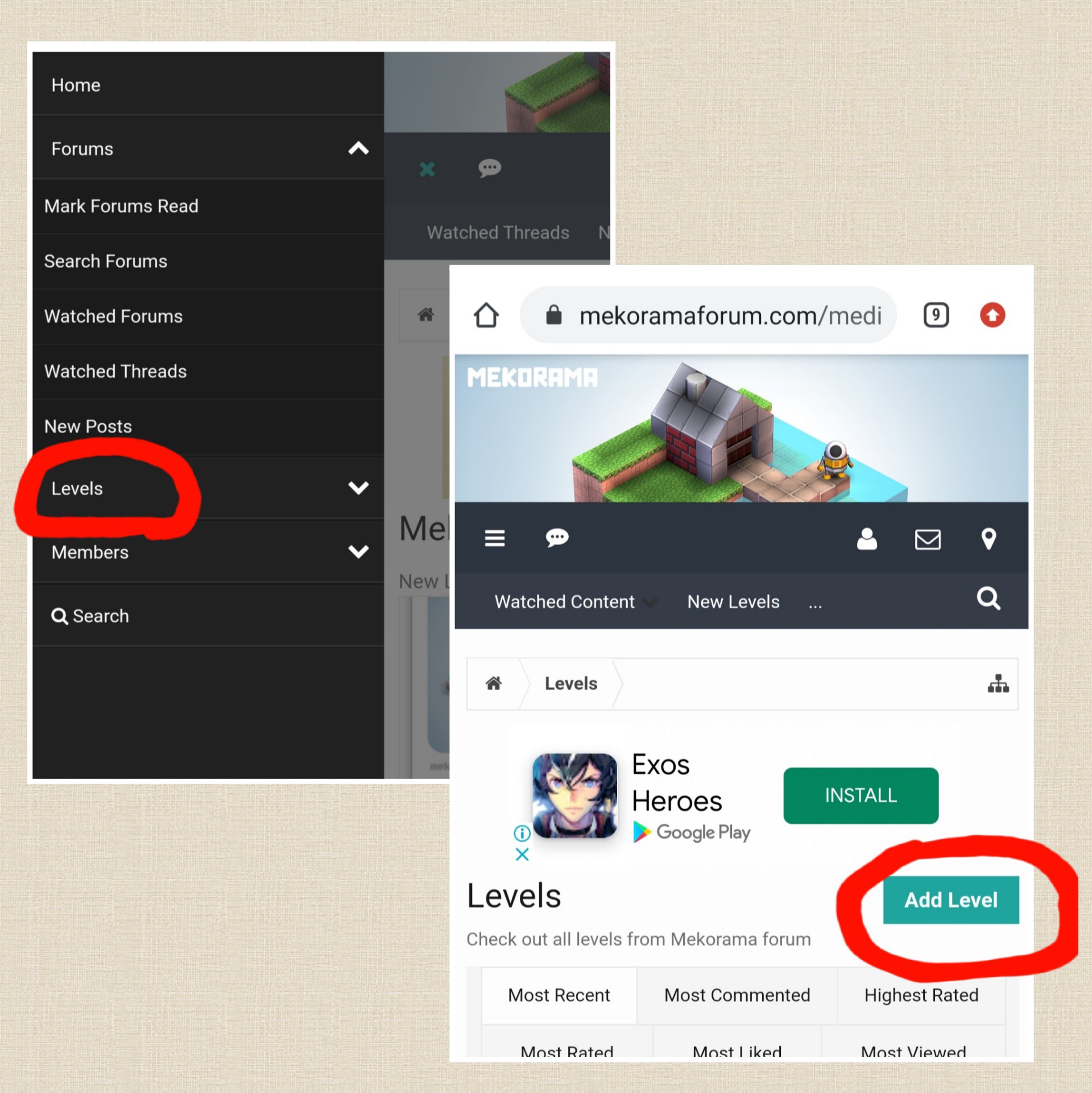
Task: Collapse the Forums section chevron
Action: (358, 149)
